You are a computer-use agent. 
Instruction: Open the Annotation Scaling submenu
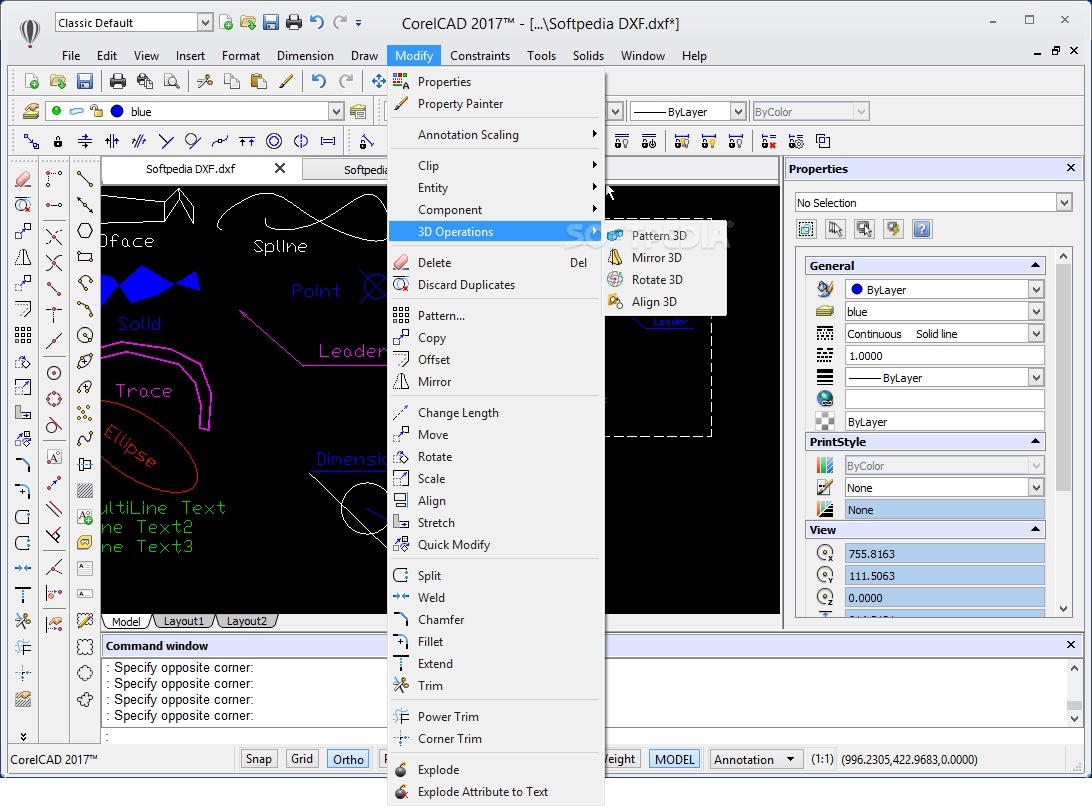point(495,134)
